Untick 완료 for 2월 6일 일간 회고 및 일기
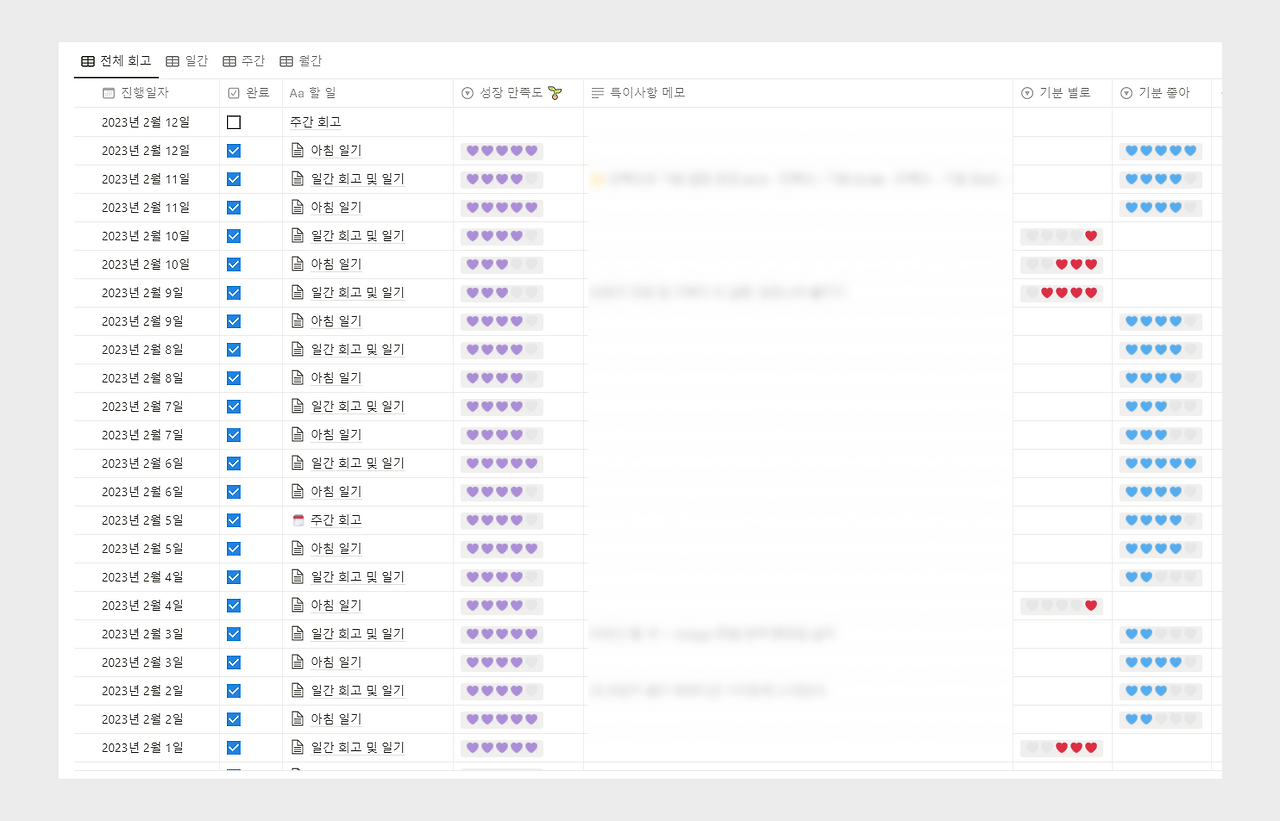This screenshot has width=1280, height=821. coord(234,463)
